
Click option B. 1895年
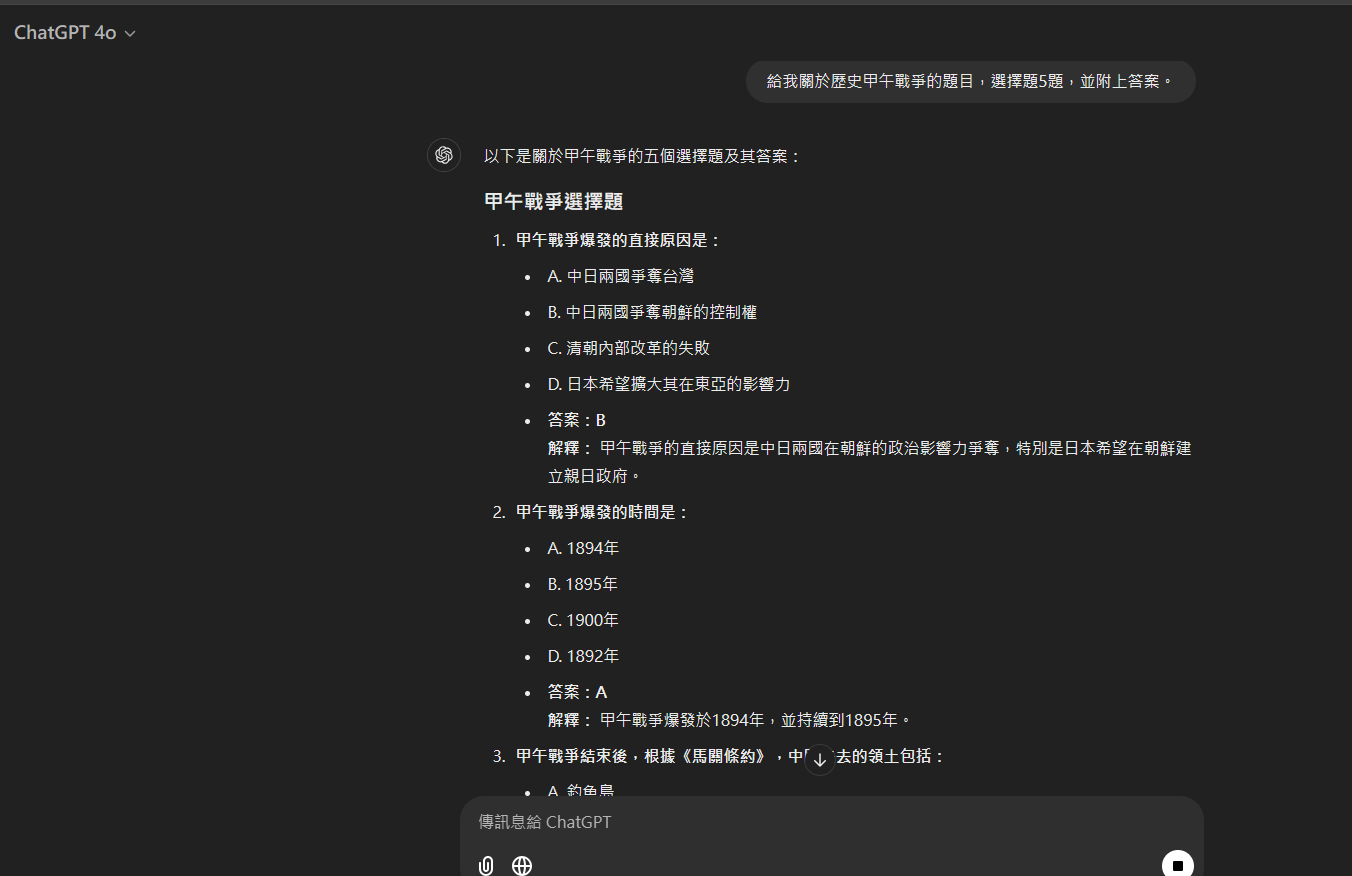click(583, 584)
